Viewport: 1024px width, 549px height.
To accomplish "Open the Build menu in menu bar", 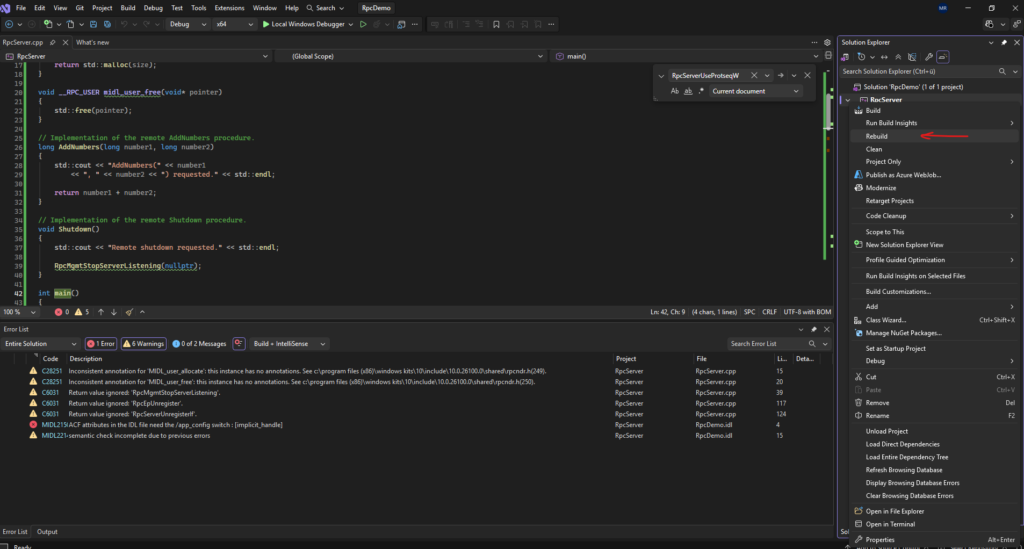I will (128, 8).
